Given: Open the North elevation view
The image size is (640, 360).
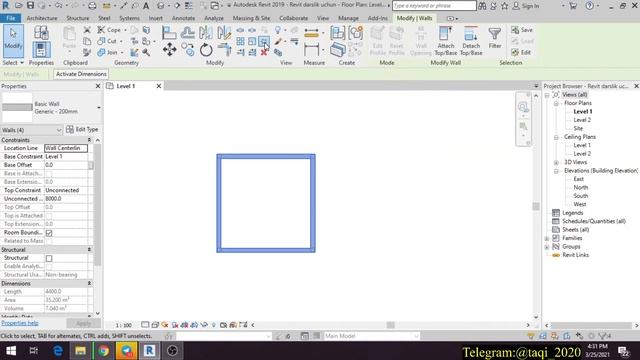Looking at the screenshot, I should 580,188.
